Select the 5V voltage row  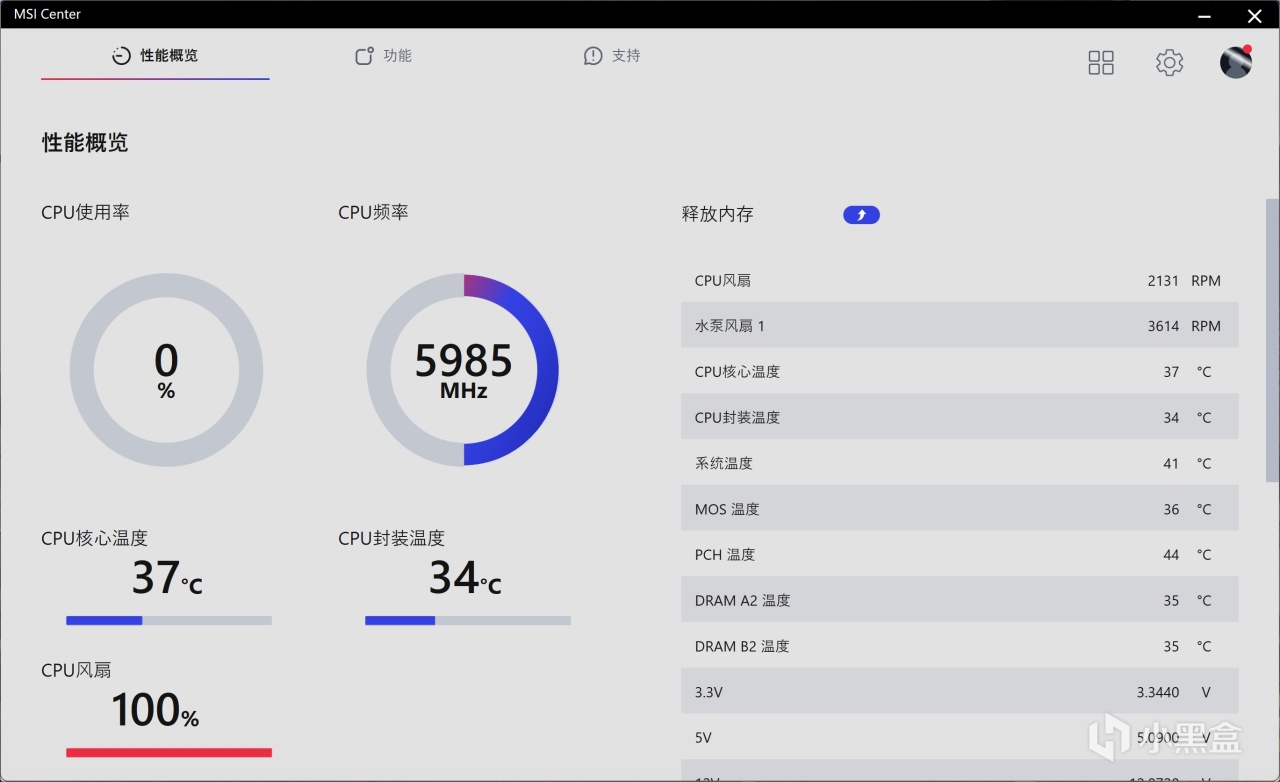click(x=960, y=738)
